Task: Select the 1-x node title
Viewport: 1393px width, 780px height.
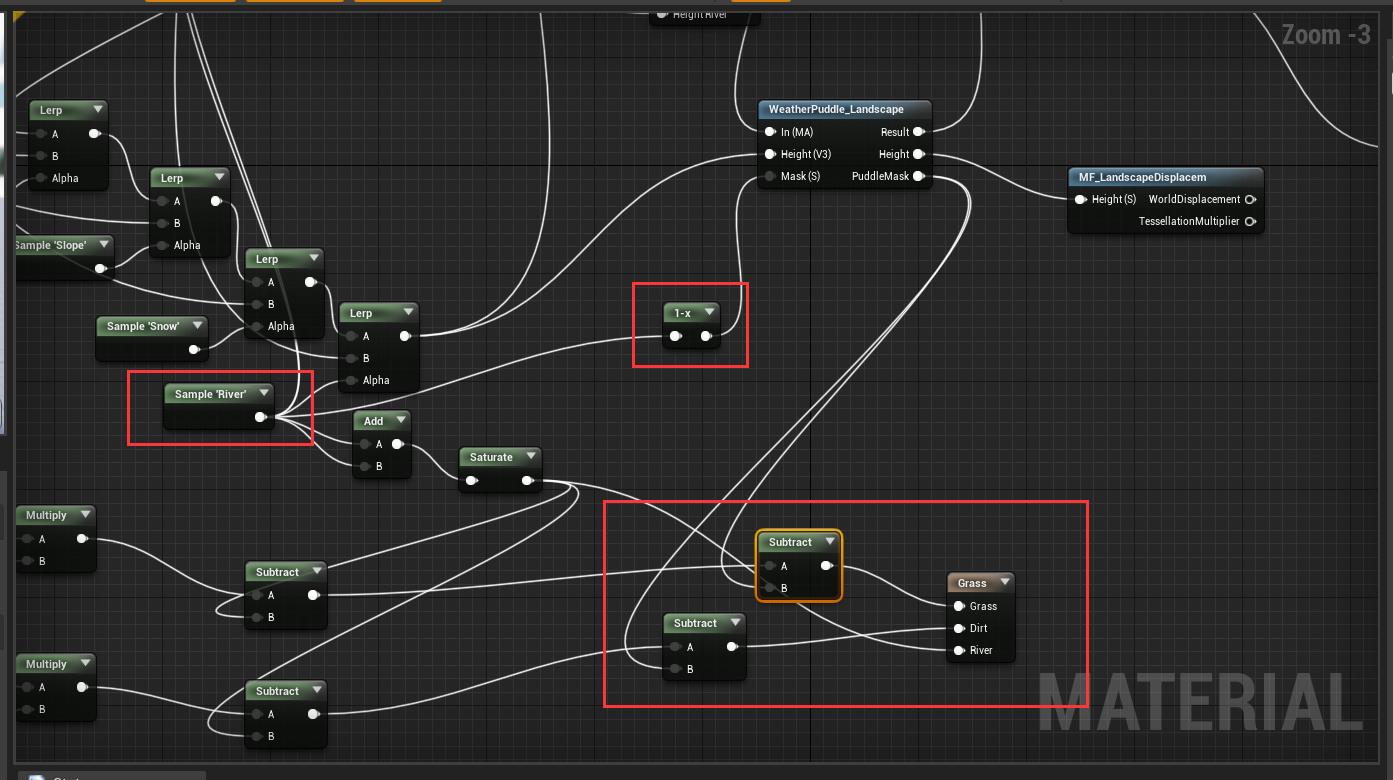Action: tap(682, 313)
